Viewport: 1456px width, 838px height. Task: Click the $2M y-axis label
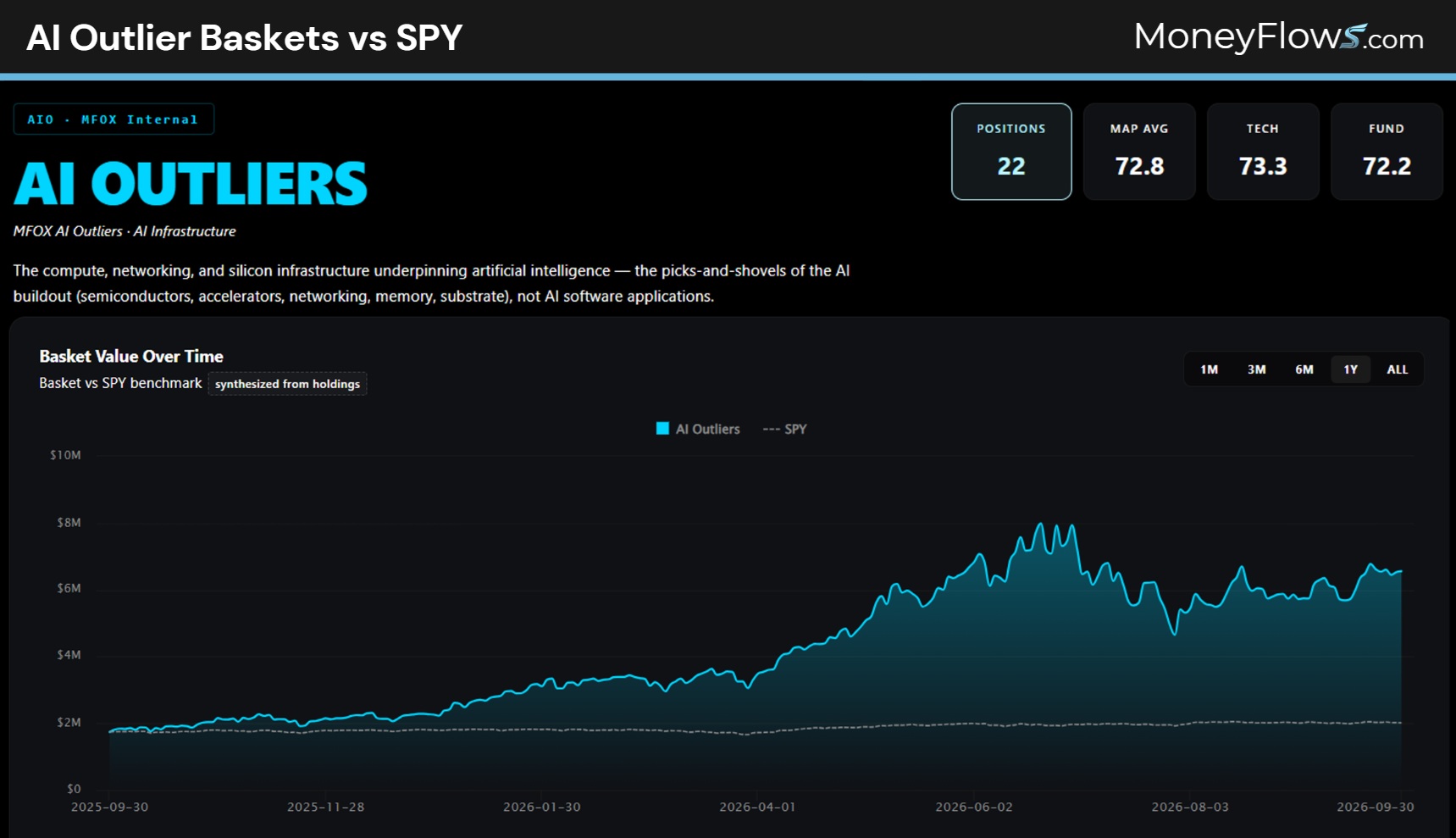click(x=69, y=722)
